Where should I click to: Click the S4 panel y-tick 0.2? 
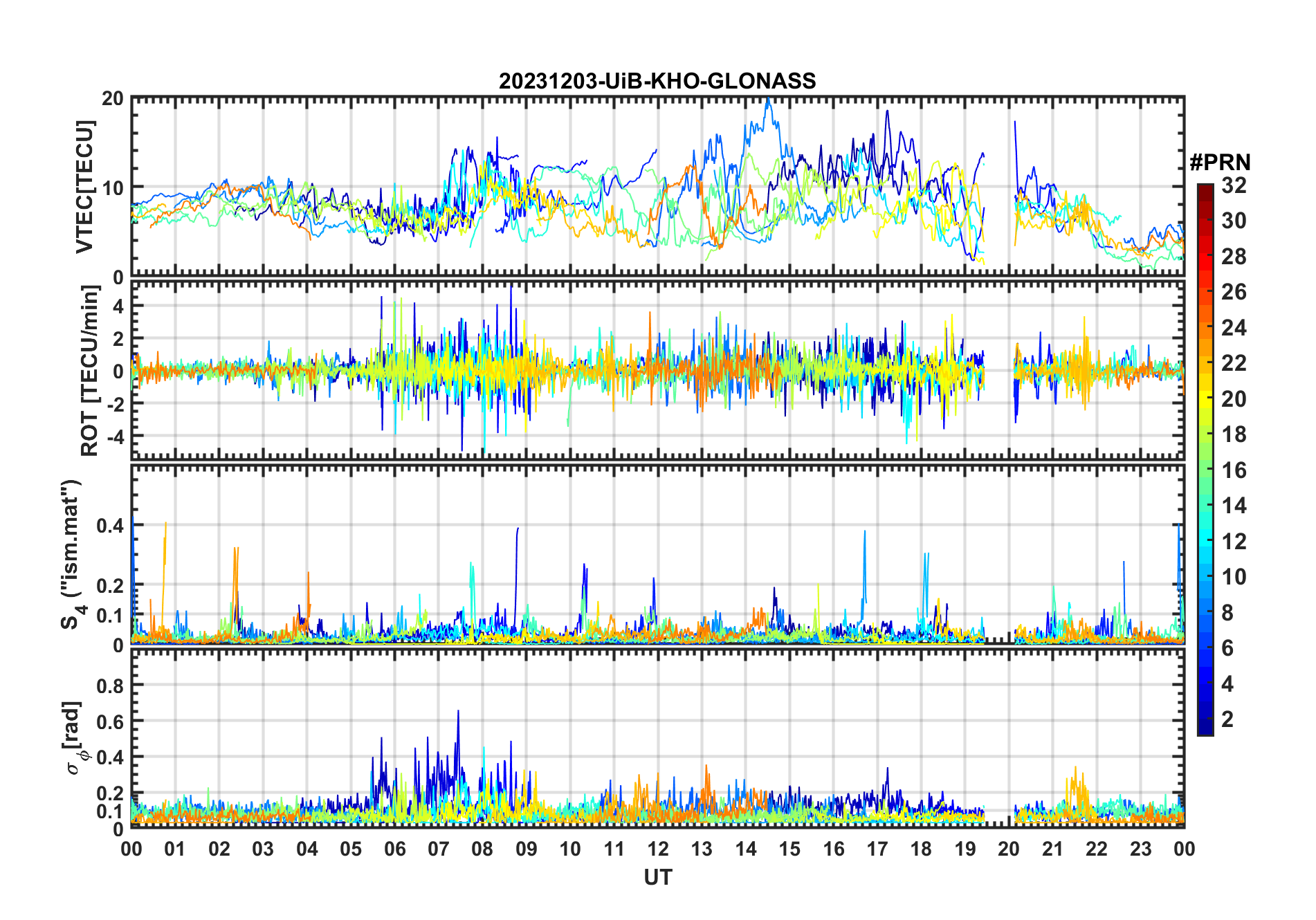point(109,585)
